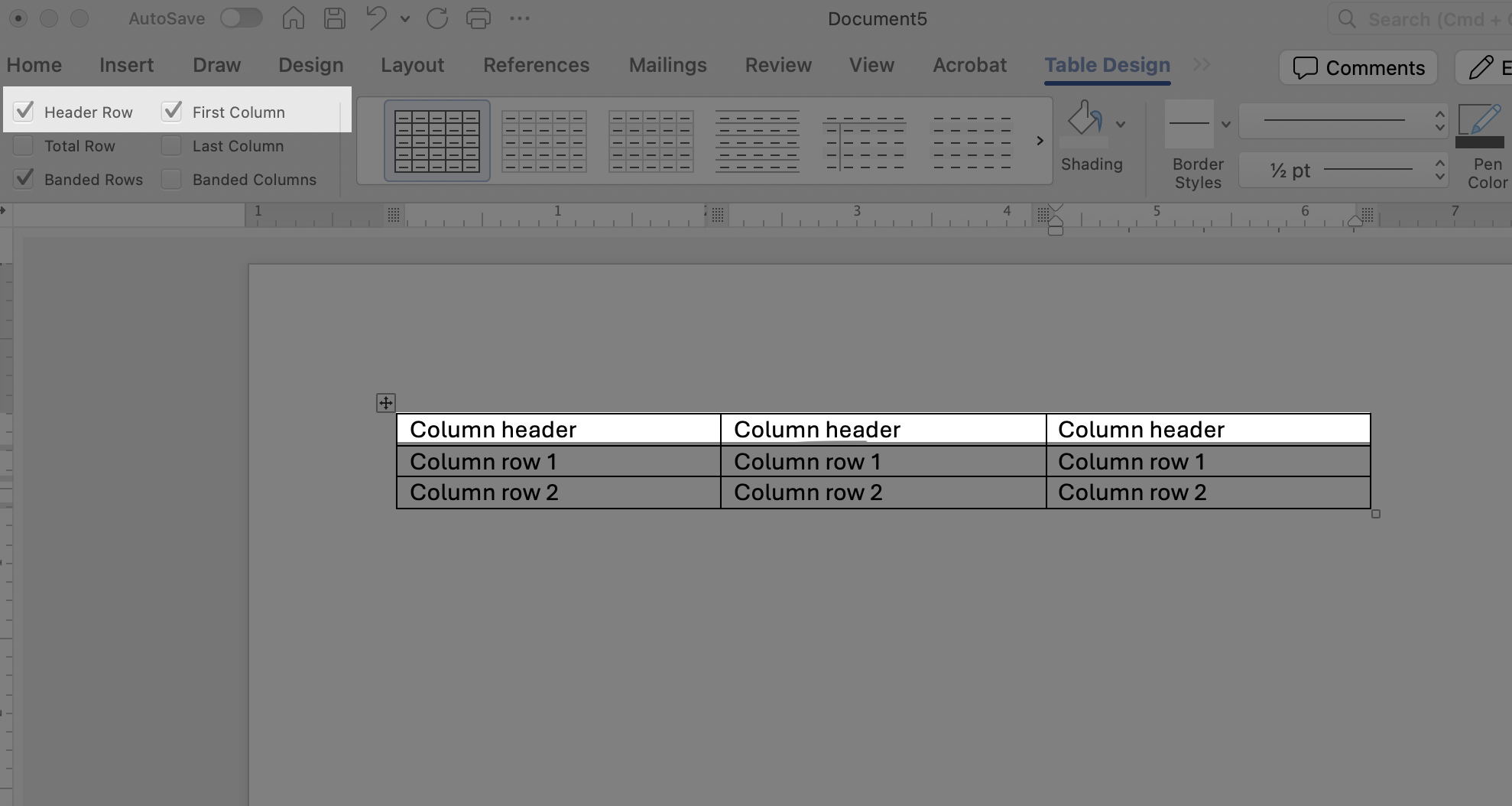Click the Redo icon
The width and height of the screenshot is (1512, 806).
click(x=437, y=18)
